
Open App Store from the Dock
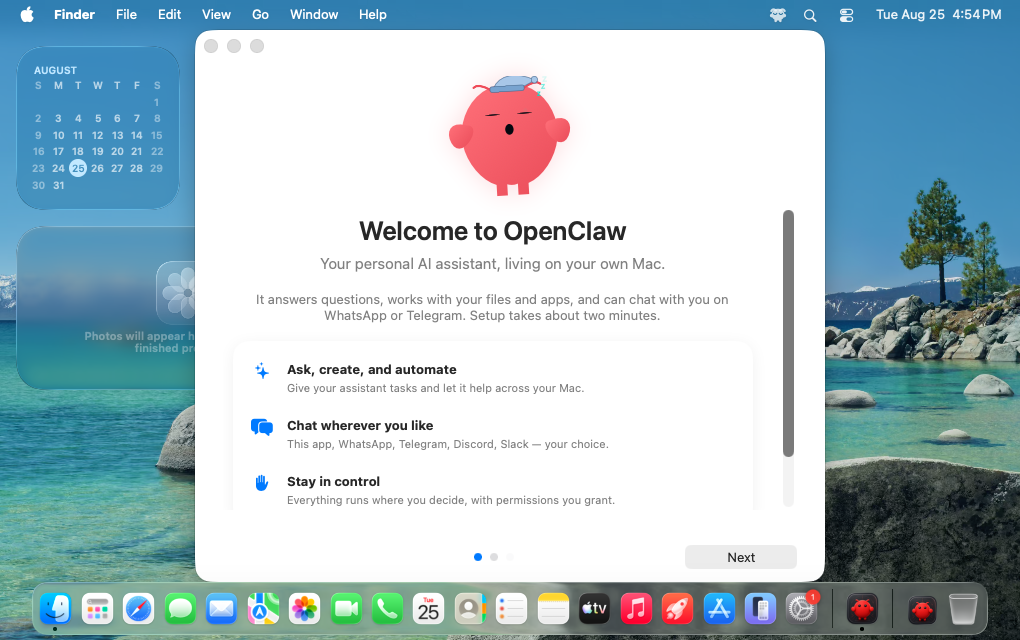[719, 609]
